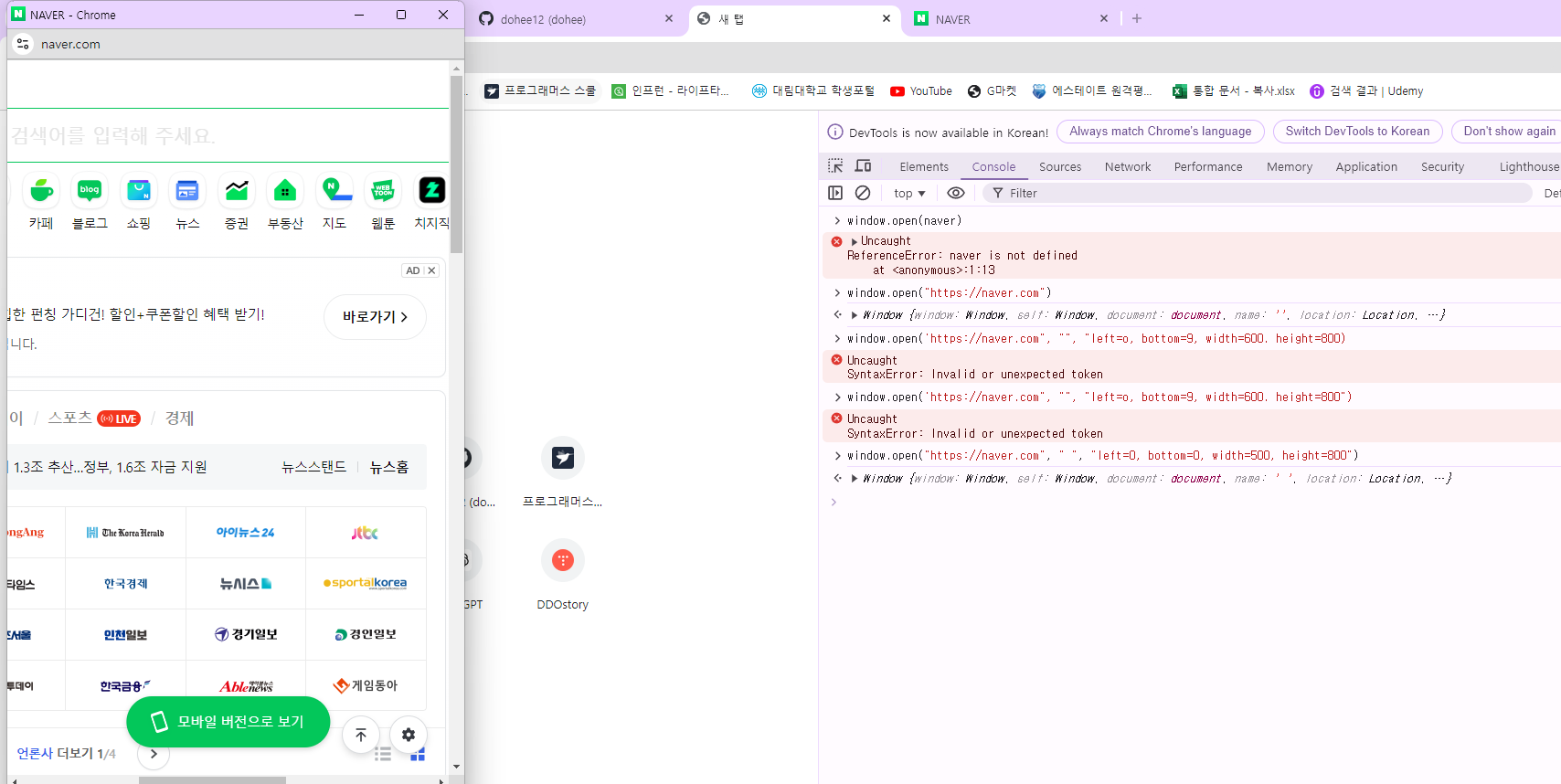Click Don't show again button
Screen dimensions: 1561x784
pos(1508,132)
